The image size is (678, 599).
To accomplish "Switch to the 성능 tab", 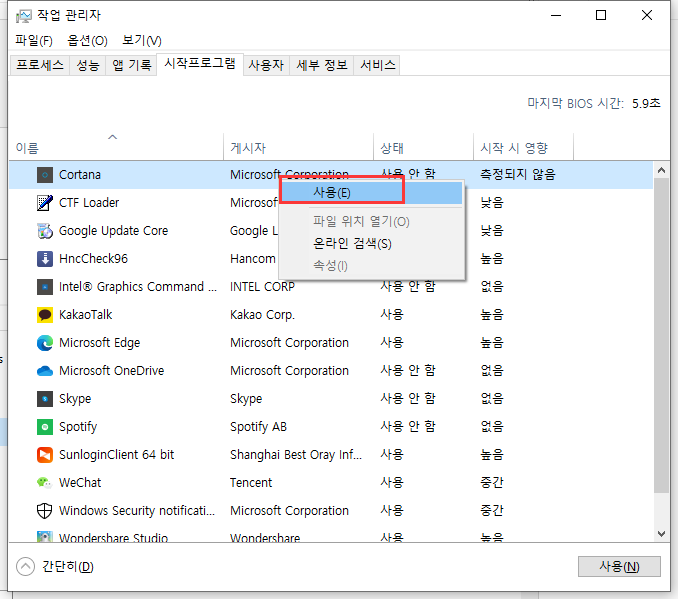I will (x=88, y=65).
